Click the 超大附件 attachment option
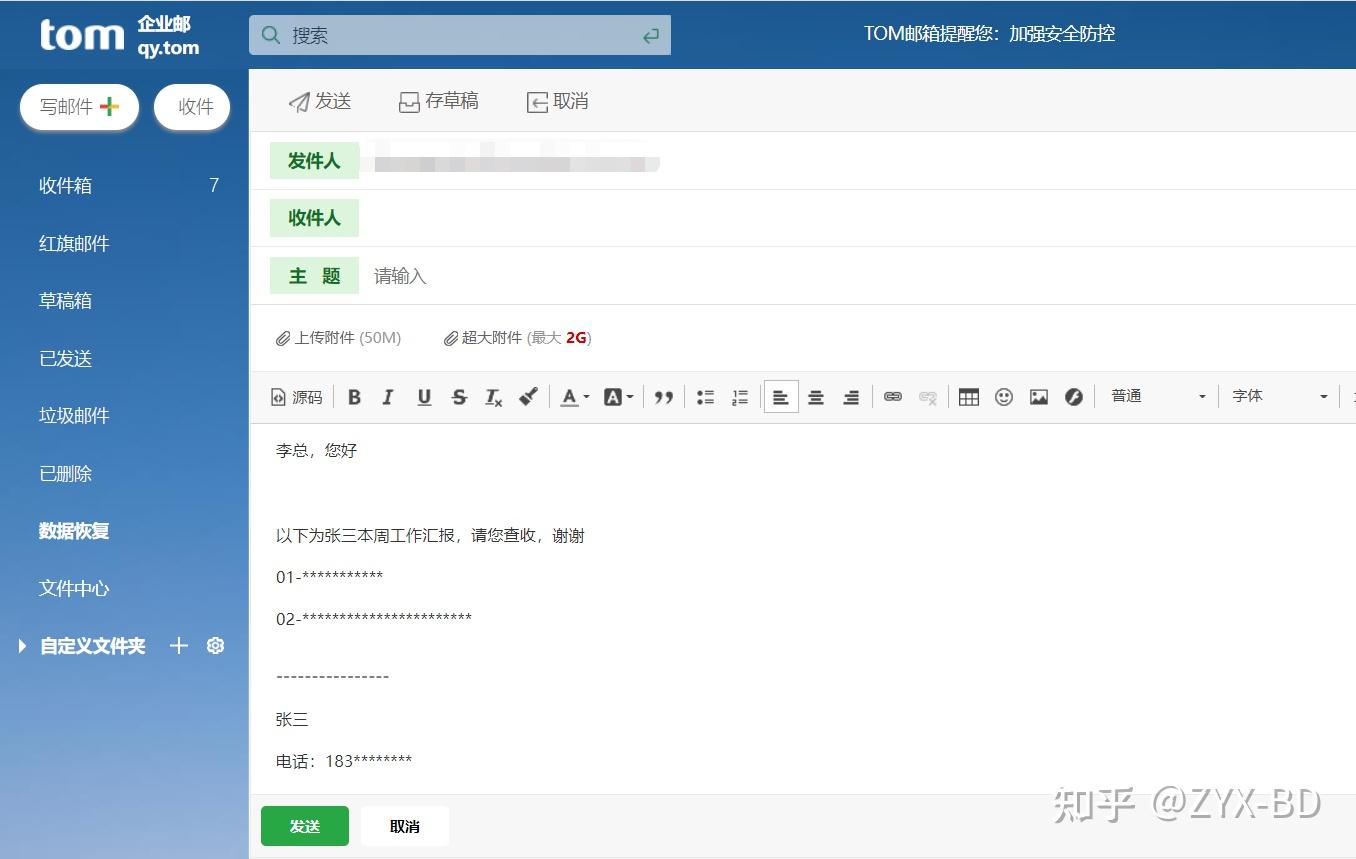Viewport: 1356px width, 859px height. (516, 338)
